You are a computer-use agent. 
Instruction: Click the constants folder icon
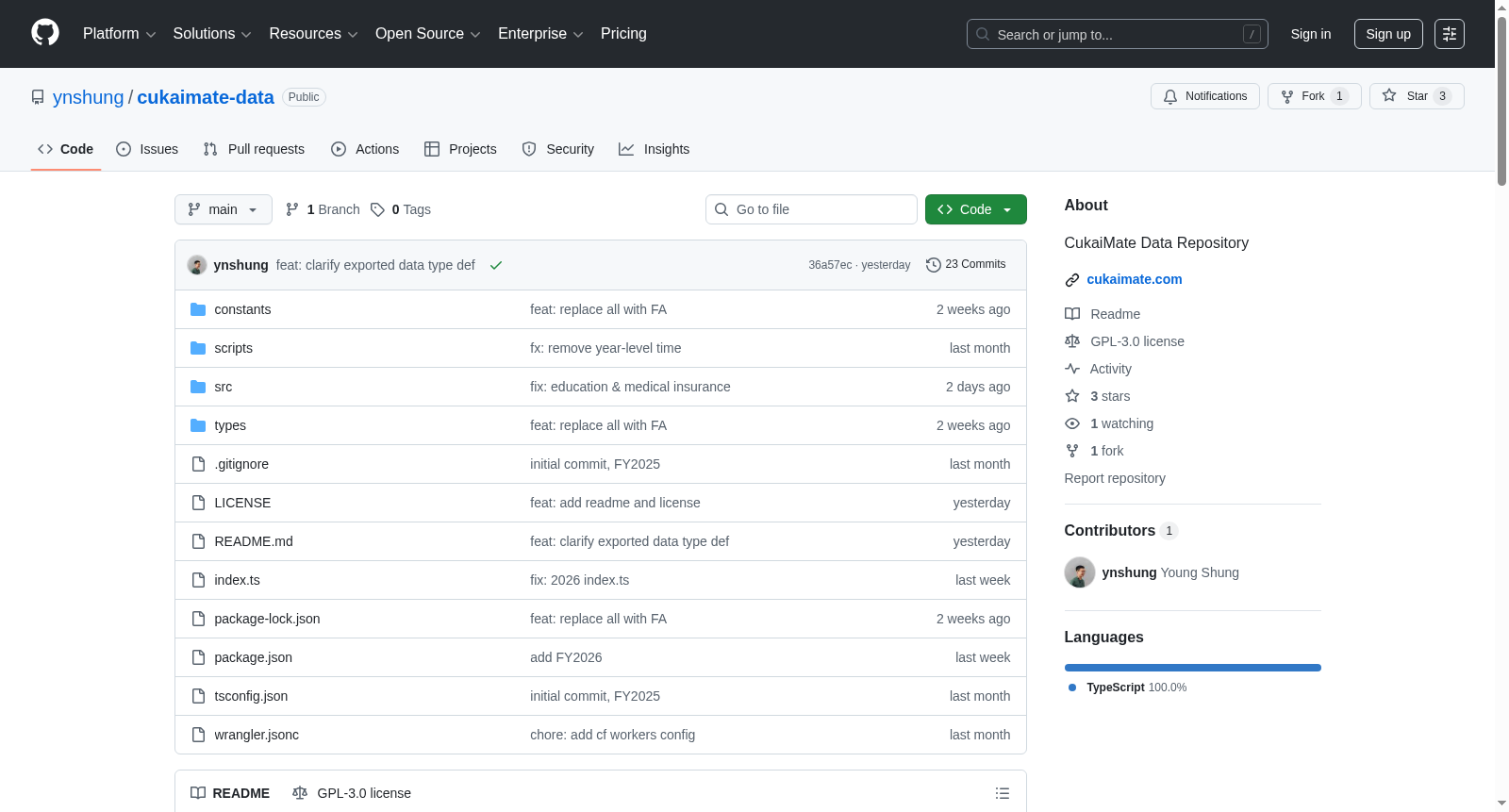coord(198,309)
